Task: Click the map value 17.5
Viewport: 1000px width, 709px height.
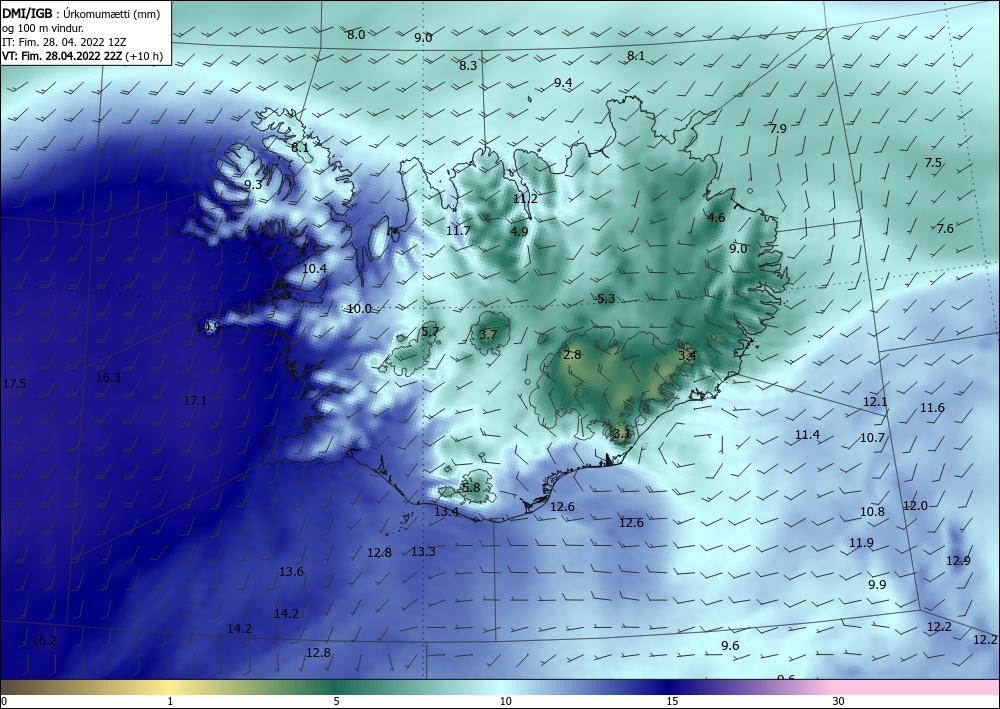Action: point(14,384)
